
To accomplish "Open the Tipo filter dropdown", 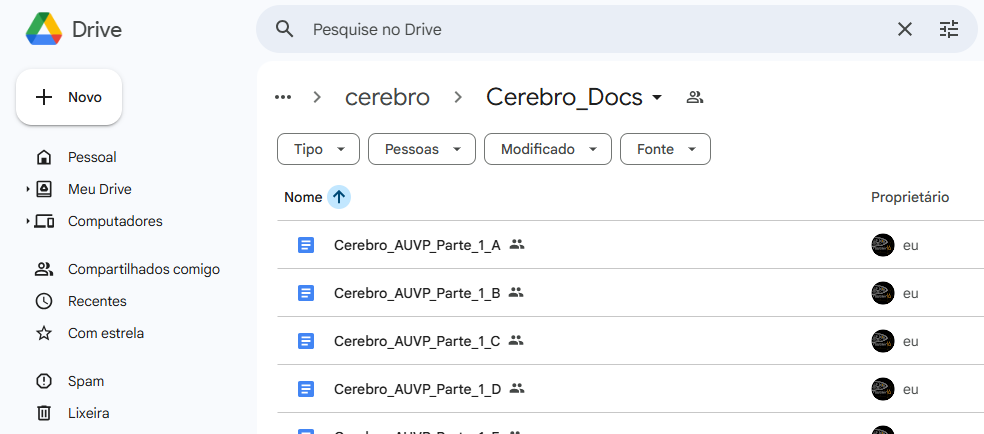I will click(x=318, y=149).
